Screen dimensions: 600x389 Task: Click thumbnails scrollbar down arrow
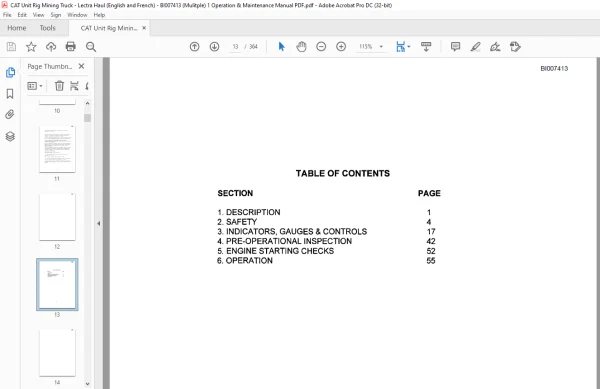pyautogui.click(x=88, y=384)
